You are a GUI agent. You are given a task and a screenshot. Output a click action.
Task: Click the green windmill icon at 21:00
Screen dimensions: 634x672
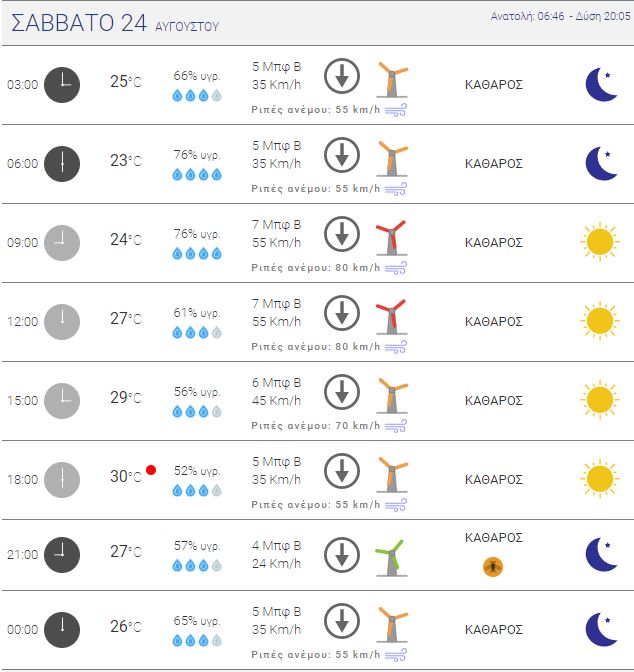click(391, 558)
